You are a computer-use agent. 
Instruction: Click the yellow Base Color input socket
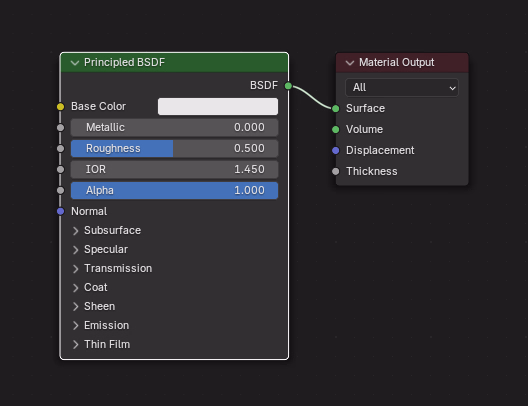tap(61, 107)
